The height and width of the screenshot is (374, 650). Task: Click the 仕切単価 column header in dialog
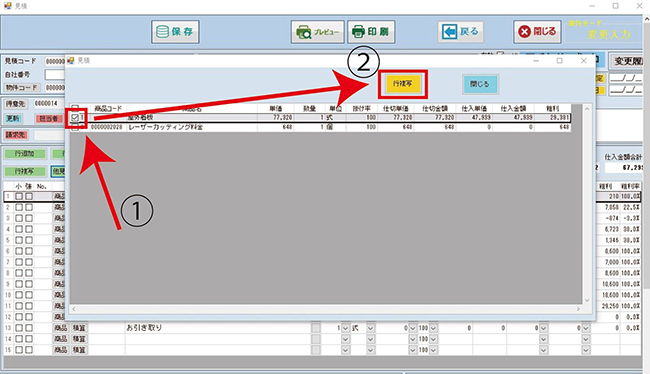click(395, 109)
